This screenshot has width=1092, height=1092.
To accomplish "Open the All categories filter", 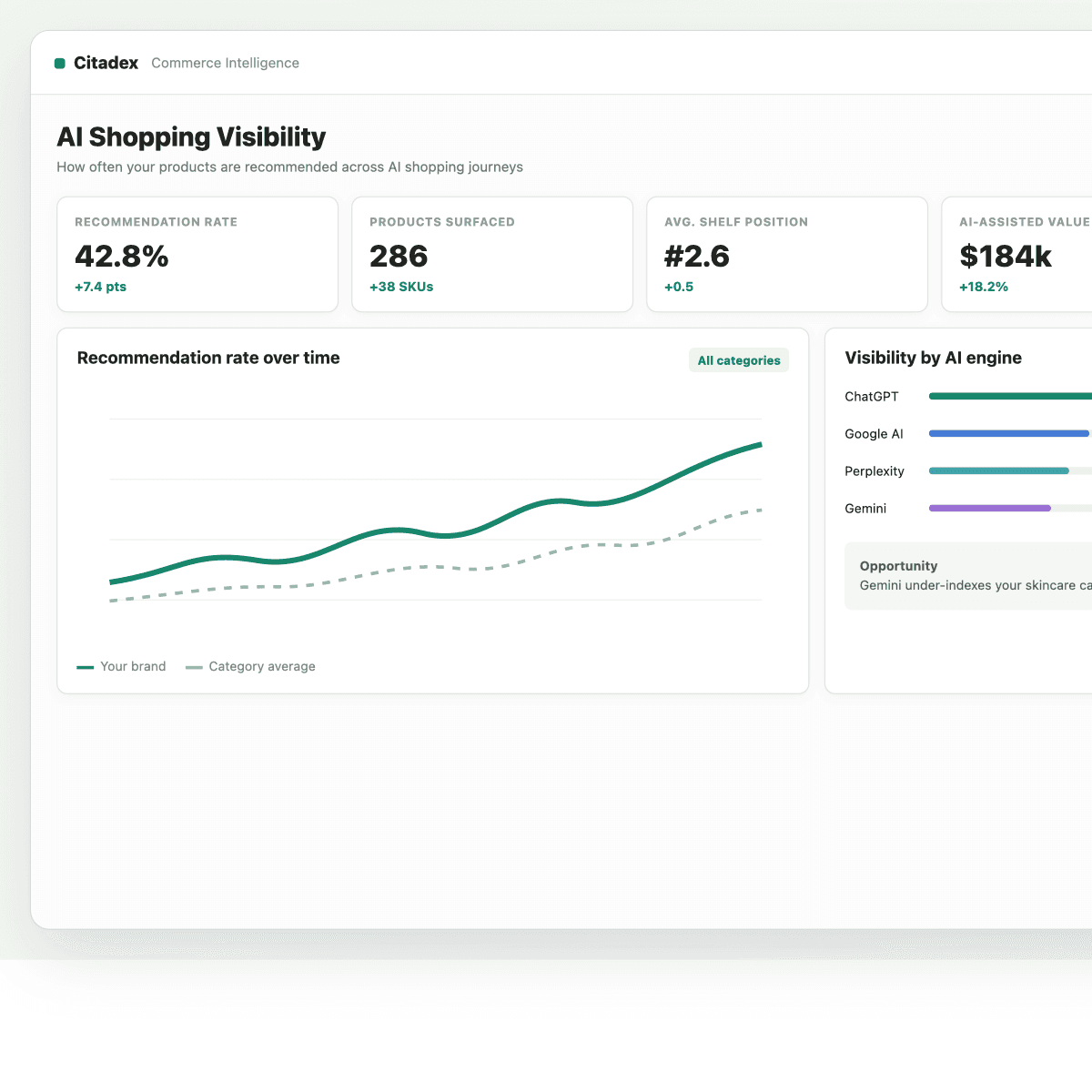I will coord(739,360).
